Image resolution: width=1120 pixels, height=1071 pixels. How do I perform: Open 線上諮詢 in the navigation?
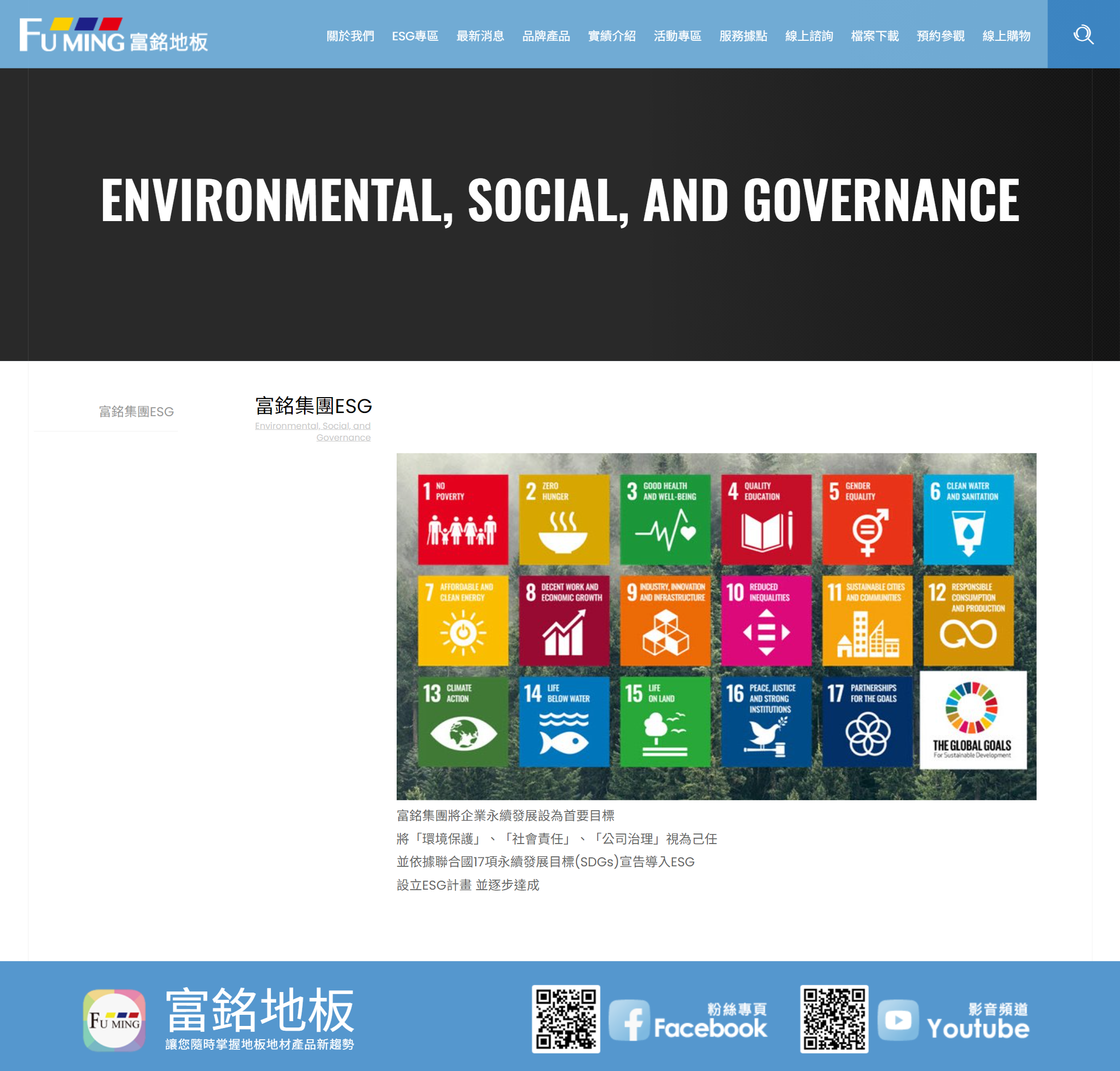[x=809, y=36]
